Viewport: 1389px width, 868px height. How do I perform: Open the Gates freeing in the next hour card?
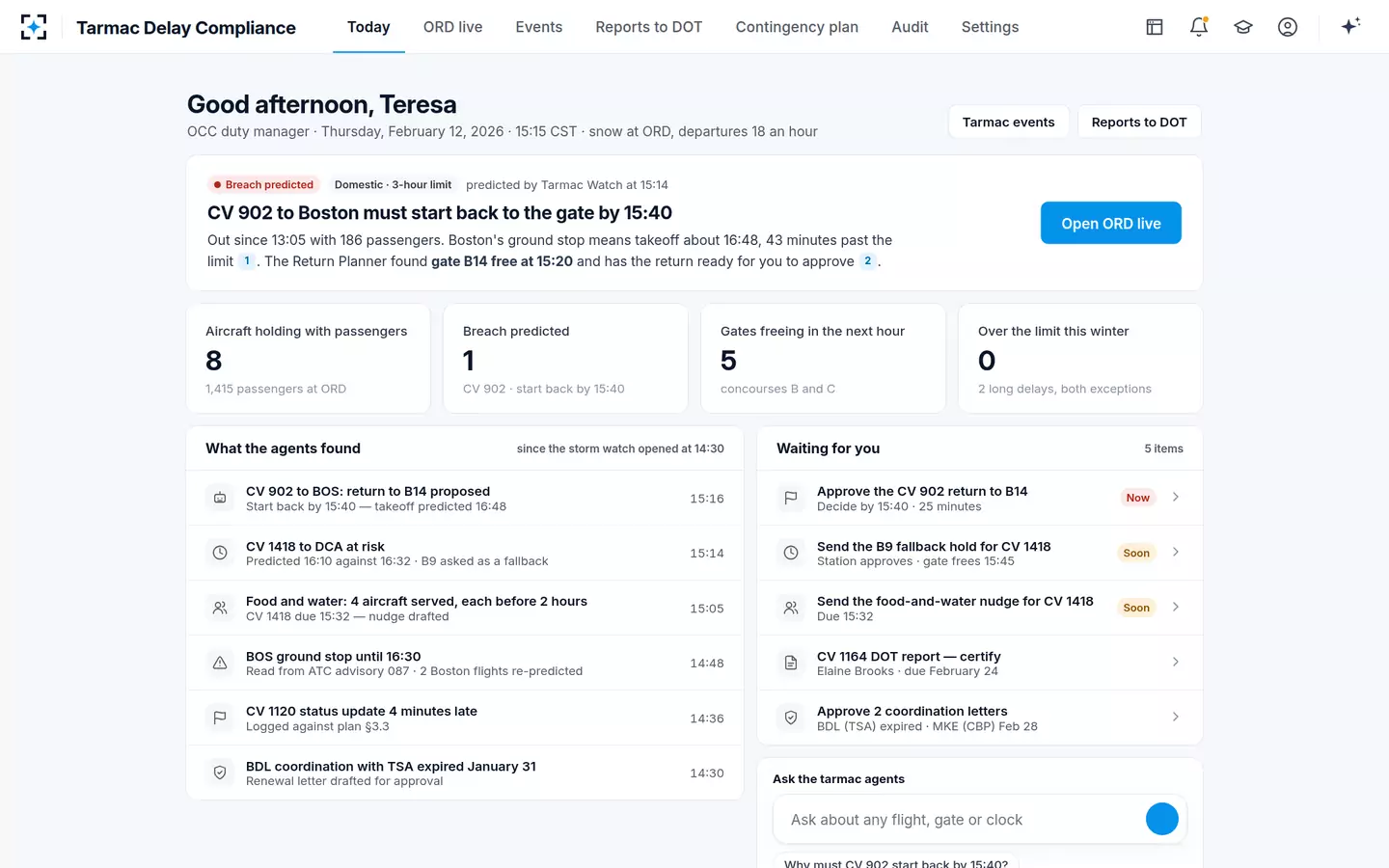pos(823,359)
